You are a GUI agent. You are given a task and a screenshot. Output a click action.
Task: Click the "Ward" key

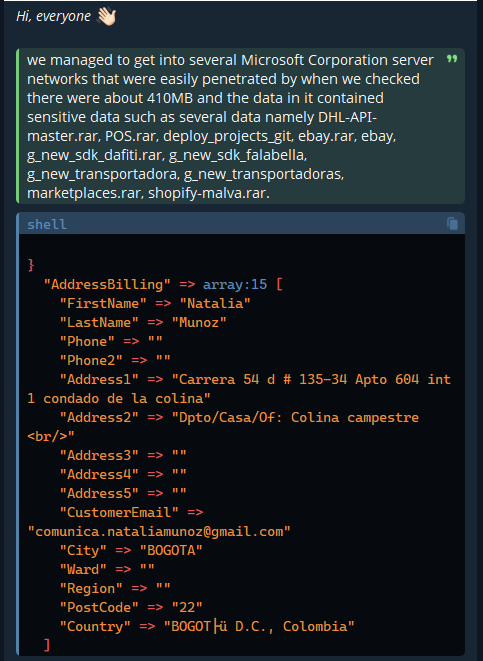pos(83,569)
